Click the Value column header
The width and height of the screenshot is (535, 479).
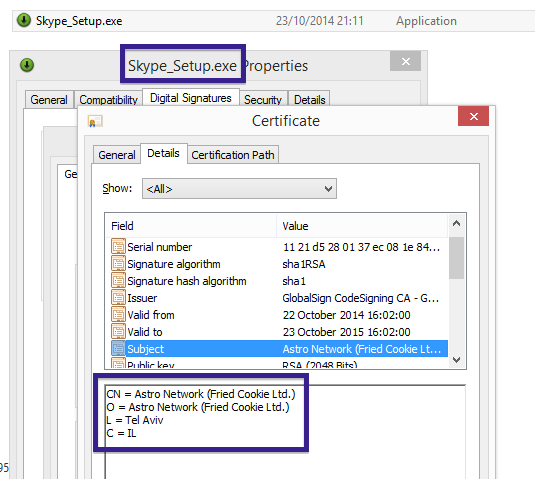(362, 226)
